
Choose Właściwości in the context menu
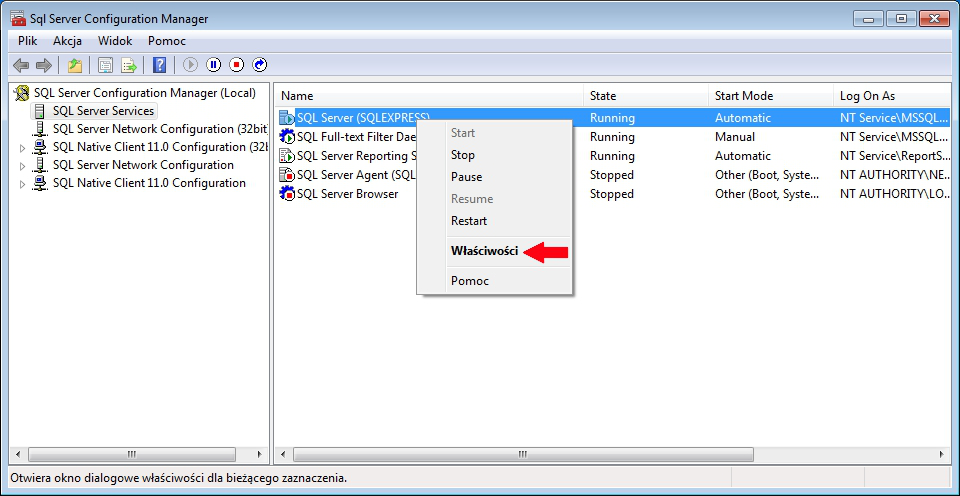pos(495,251)
